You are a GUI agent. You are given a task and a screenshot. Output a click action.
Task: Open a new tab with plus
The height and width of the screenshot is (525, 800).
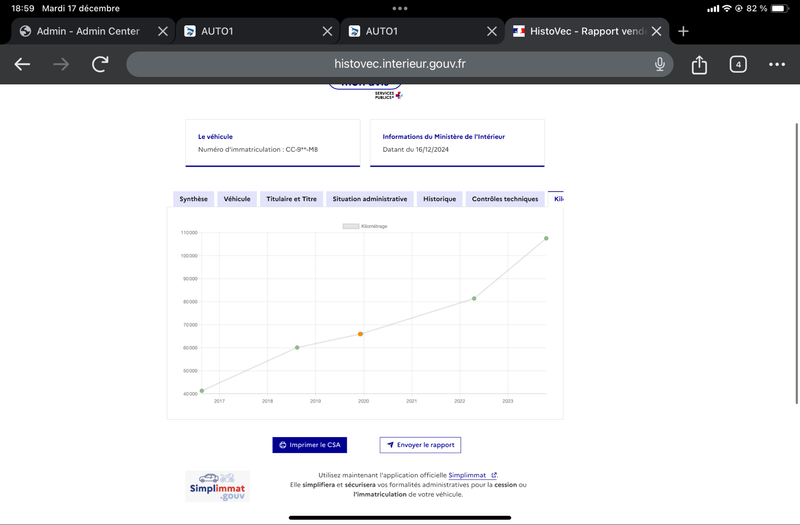click(683, 32)
